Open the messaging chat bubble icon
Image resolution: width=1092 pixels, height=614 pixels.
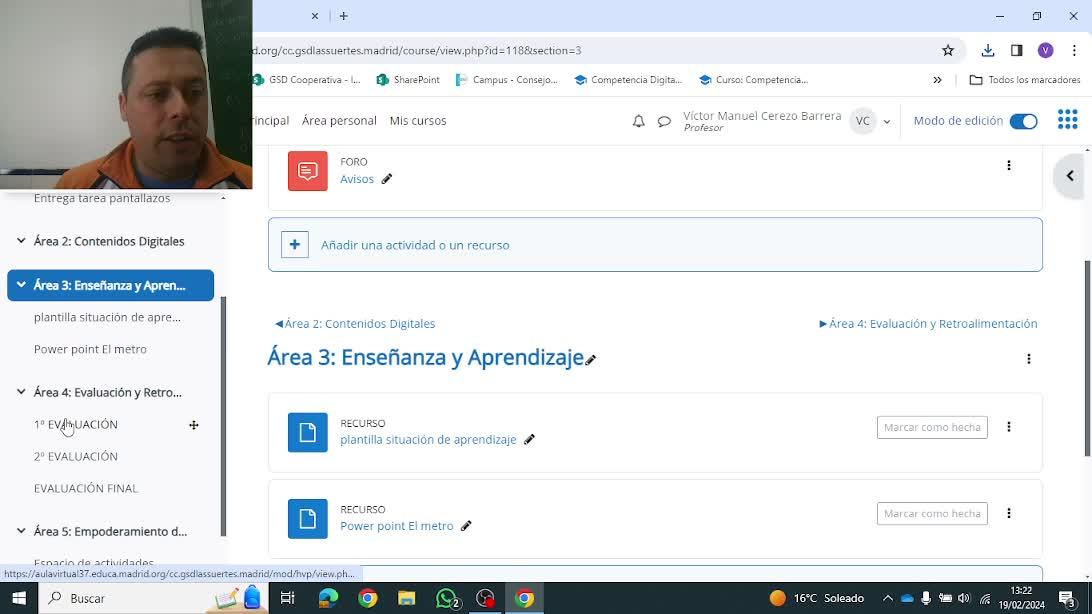664,121
